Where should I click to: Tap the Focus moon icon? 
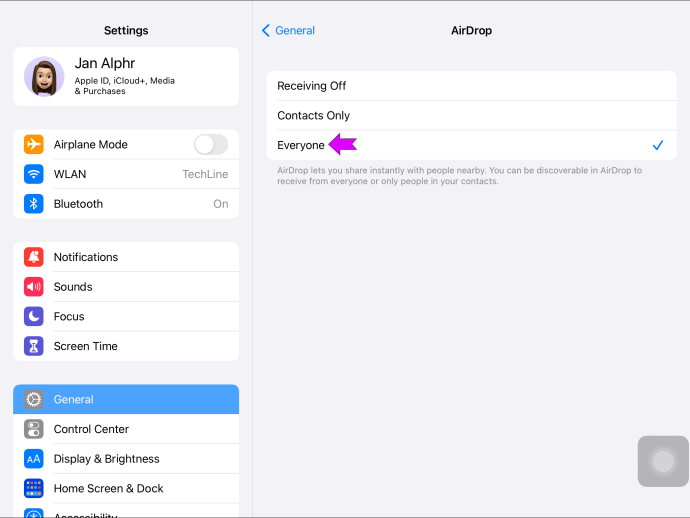34,316
